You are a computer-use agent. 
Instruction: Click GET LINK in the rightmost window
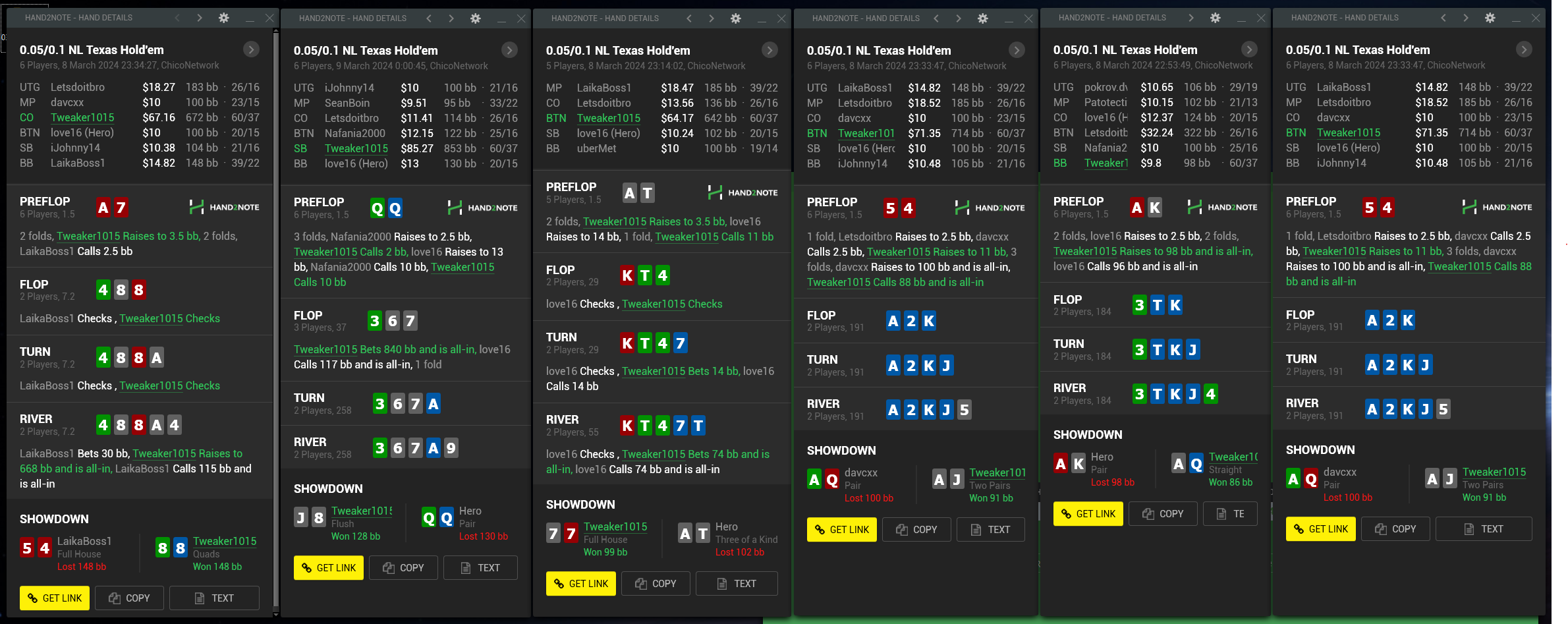click(x=1321, y=529)
